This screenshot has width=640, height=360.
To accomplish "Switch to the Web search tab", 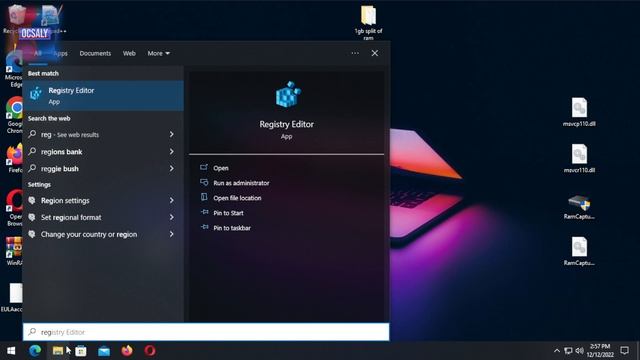I will pos(129,53).
